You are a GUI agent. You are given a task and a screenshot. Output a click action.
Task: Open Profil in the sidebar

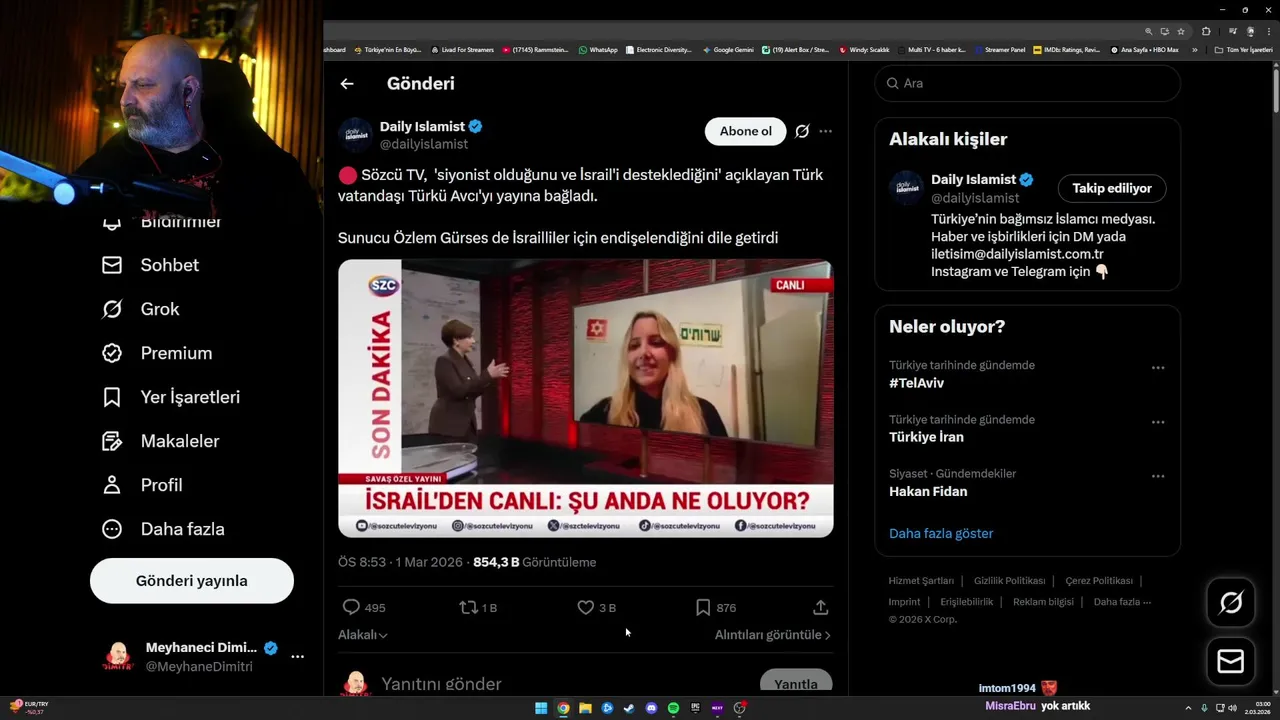click(142, 485)
